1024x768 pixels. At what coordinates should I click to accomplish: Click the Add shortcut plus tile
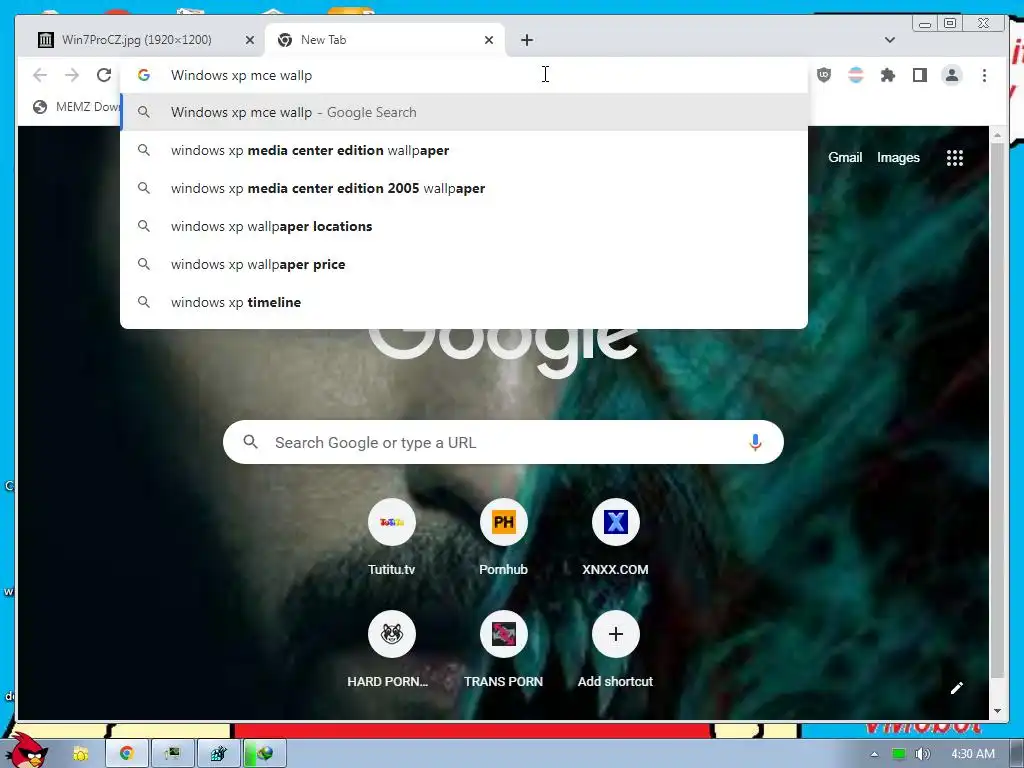pyautogui.click(x=615, y=634)
